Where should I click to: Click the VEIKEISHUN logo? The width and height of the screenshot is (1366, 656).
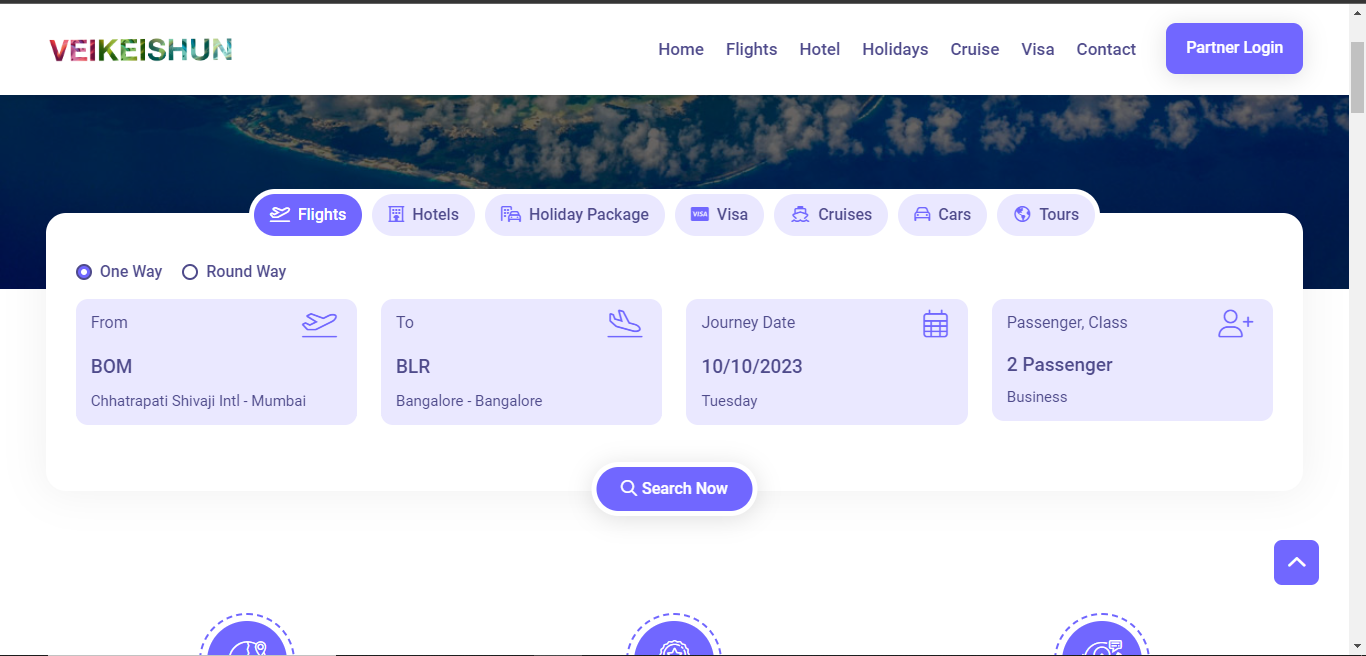click(x=141, y=49)
